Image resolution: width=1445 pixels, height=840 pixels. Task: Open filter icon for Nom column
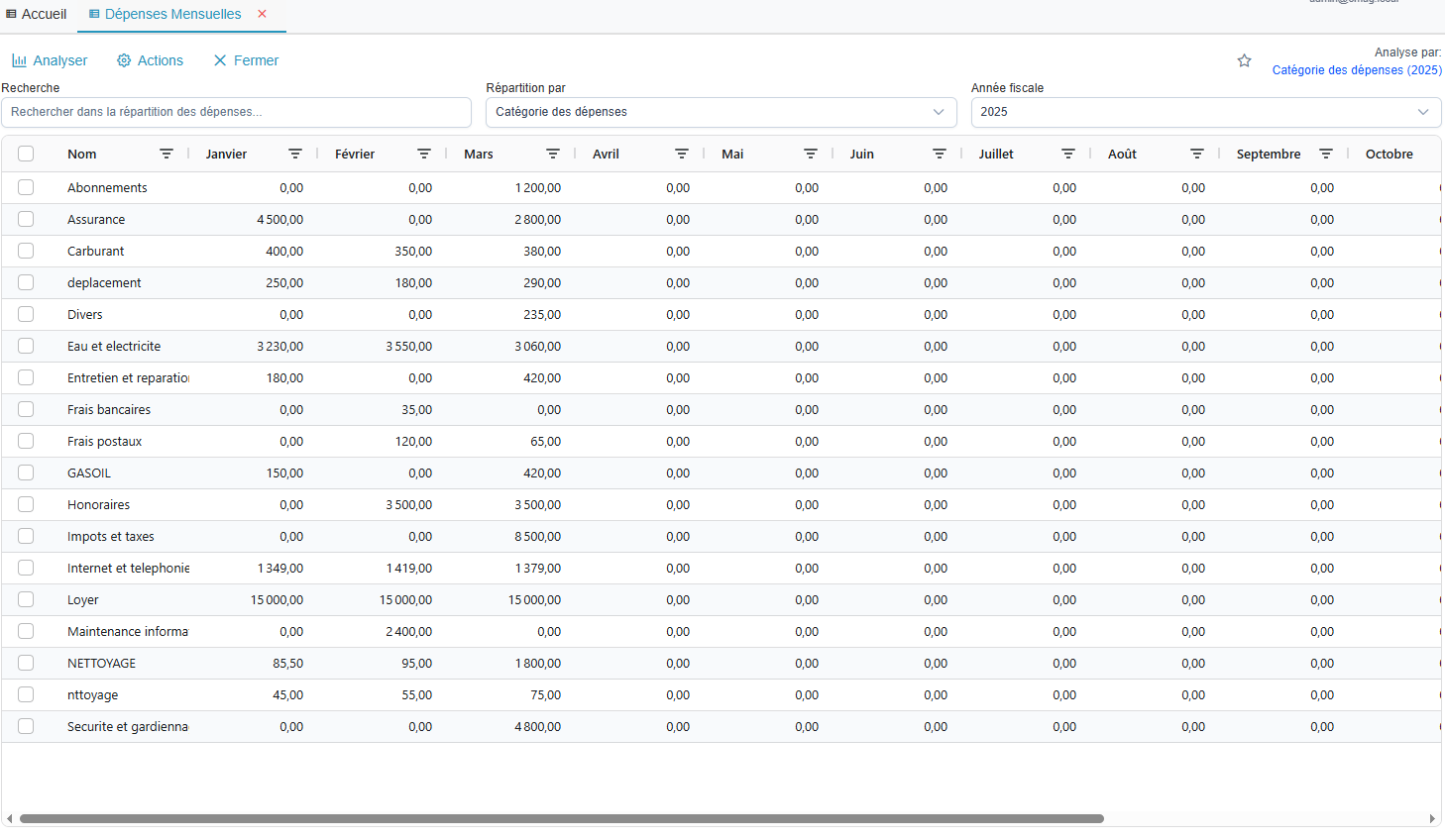pos(167,155)
